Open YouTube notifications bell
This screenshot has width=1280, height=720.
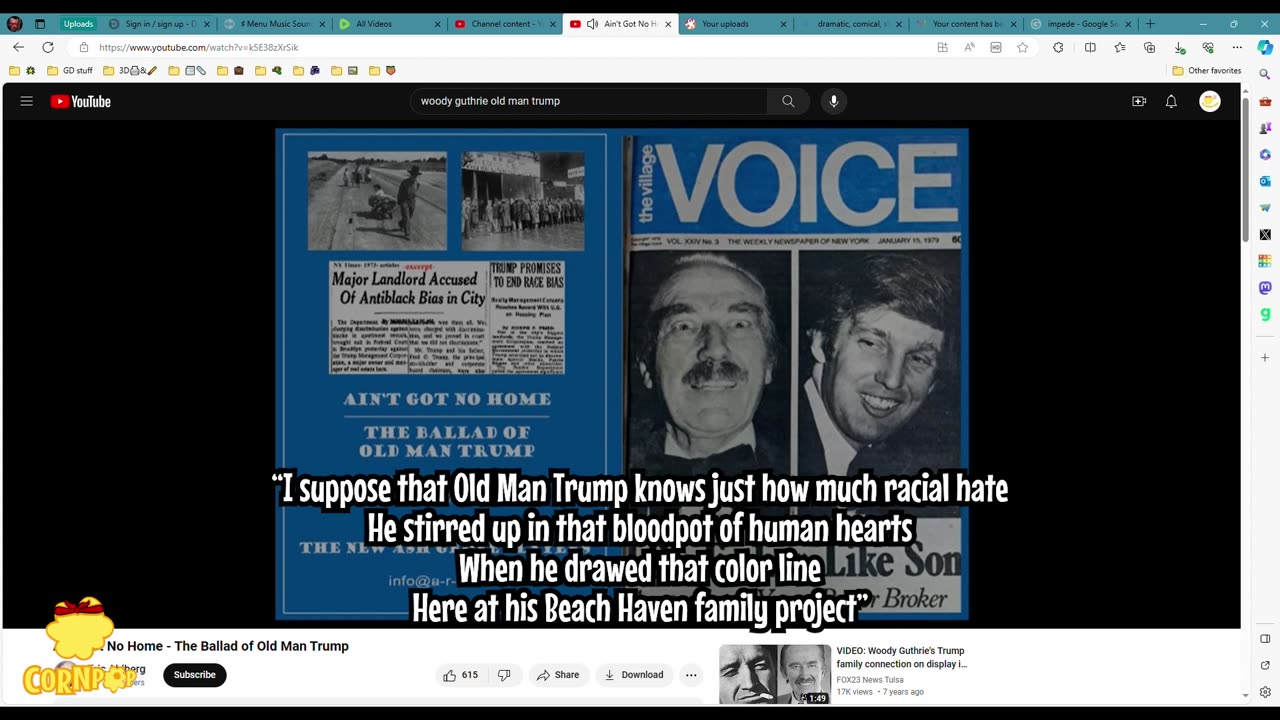pos(1171,101)
